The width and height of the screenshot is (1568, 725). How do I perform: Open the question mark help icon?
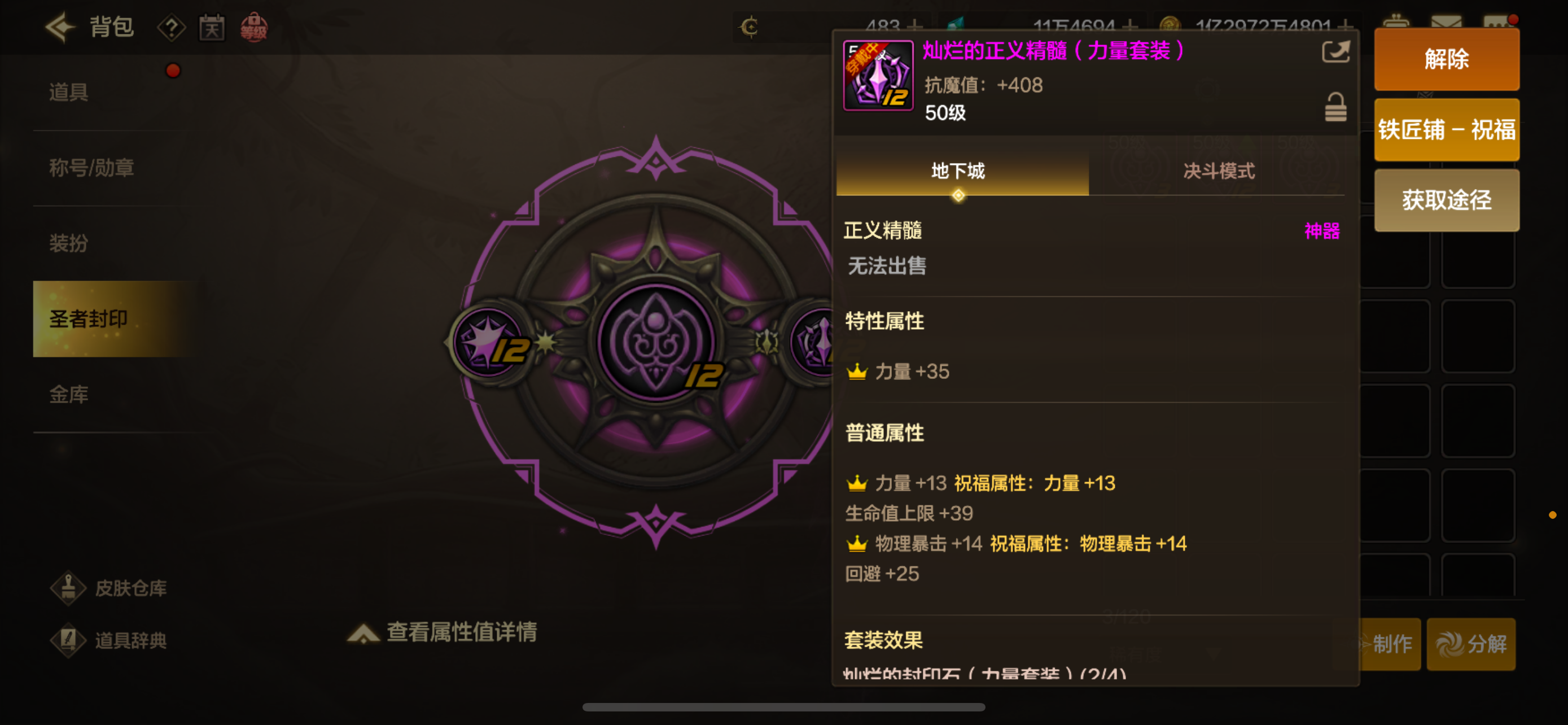pyautogui.click(x=172, y=28)
